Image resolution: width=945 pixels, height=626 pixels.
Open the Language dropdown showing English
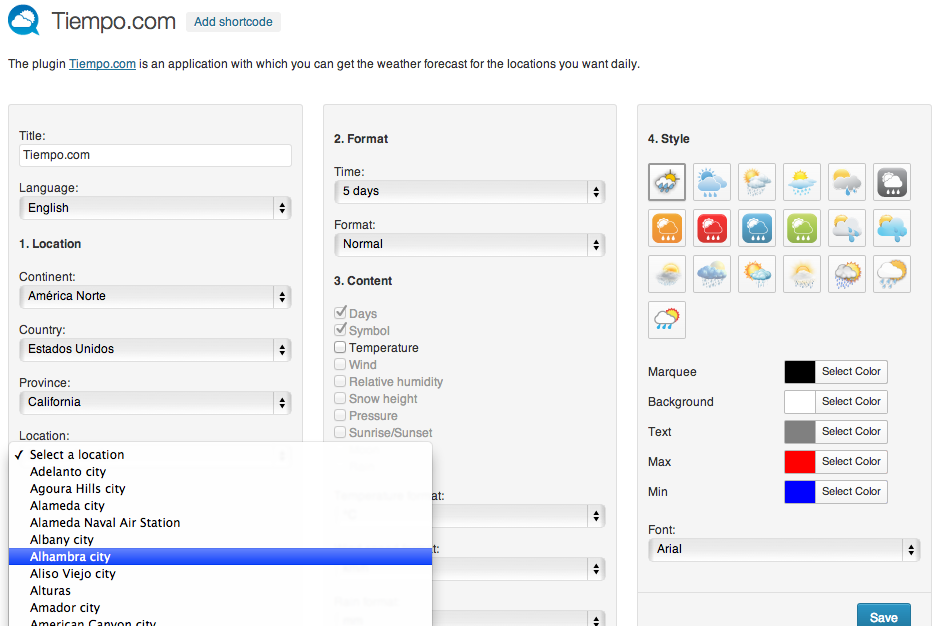(x=155, y=208)
